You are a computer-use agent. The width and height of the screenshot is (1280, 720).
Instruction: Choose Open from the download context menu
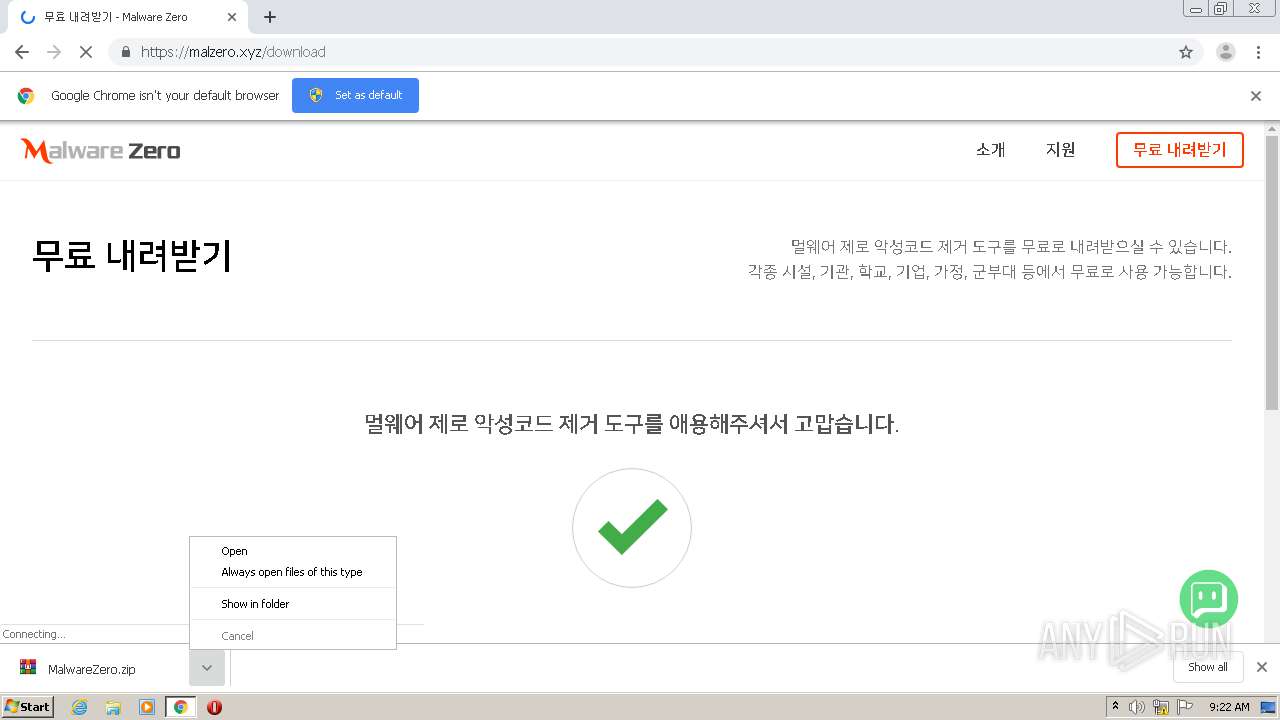pos(293,551)
